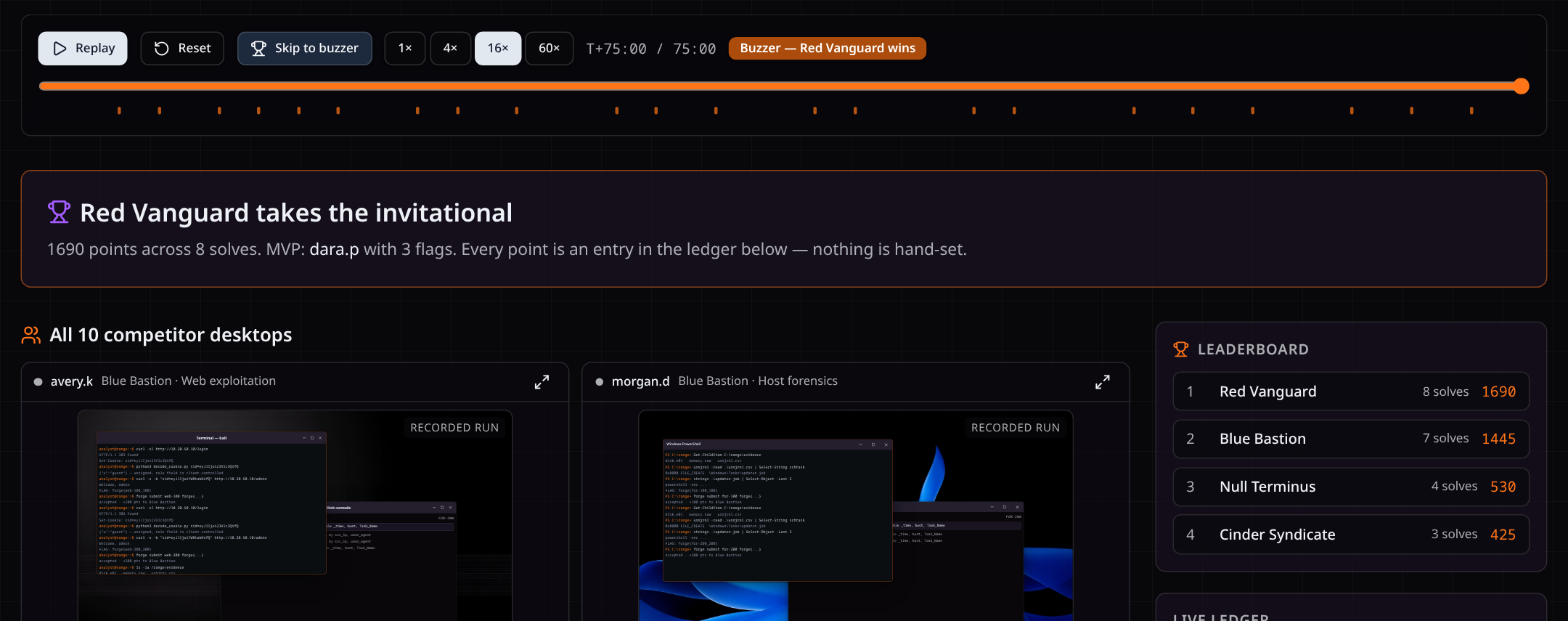Expand avery.k desktop to fullscreen

542,382
